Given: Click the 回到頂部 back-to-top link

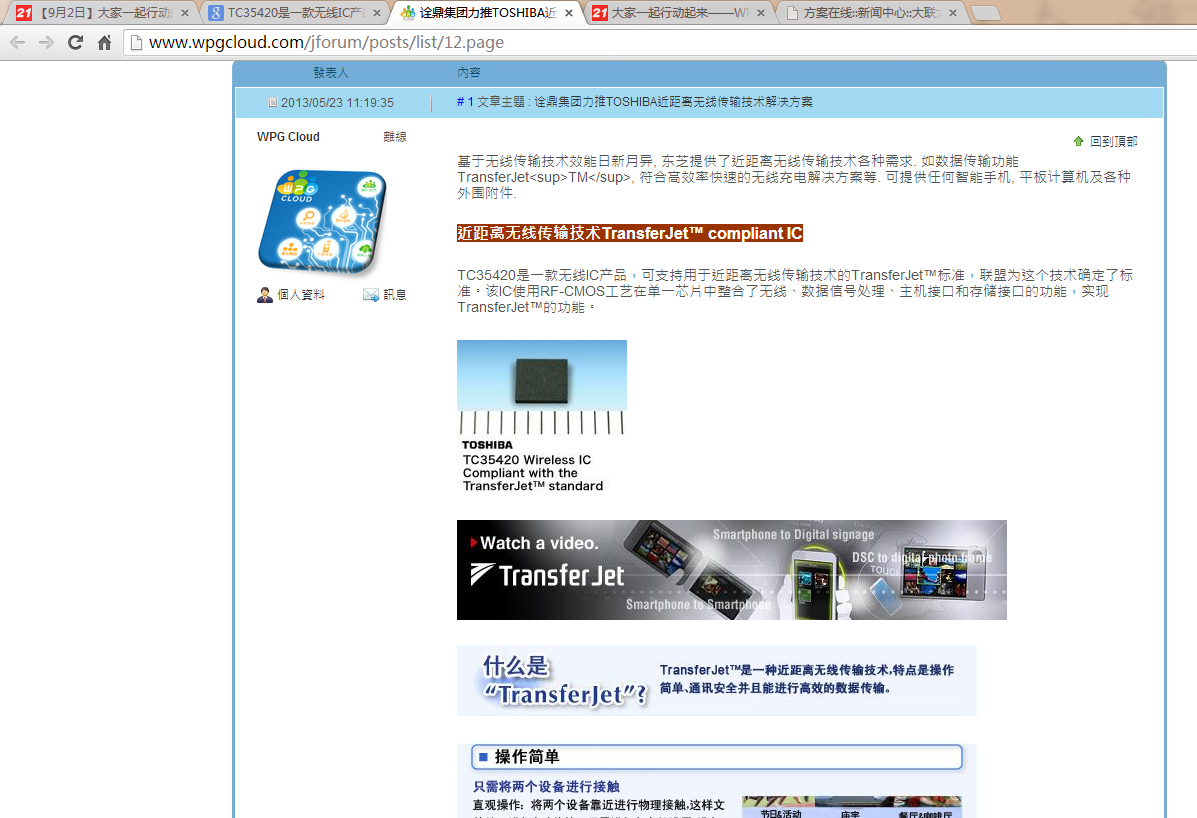Looking at the screenshot, I should coord(1113,141).
